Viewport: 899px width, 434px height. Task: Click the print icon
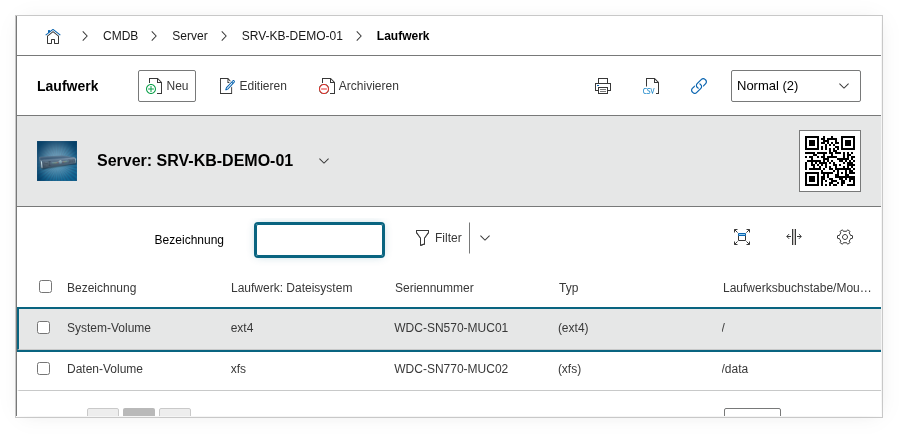coord(603,86)
